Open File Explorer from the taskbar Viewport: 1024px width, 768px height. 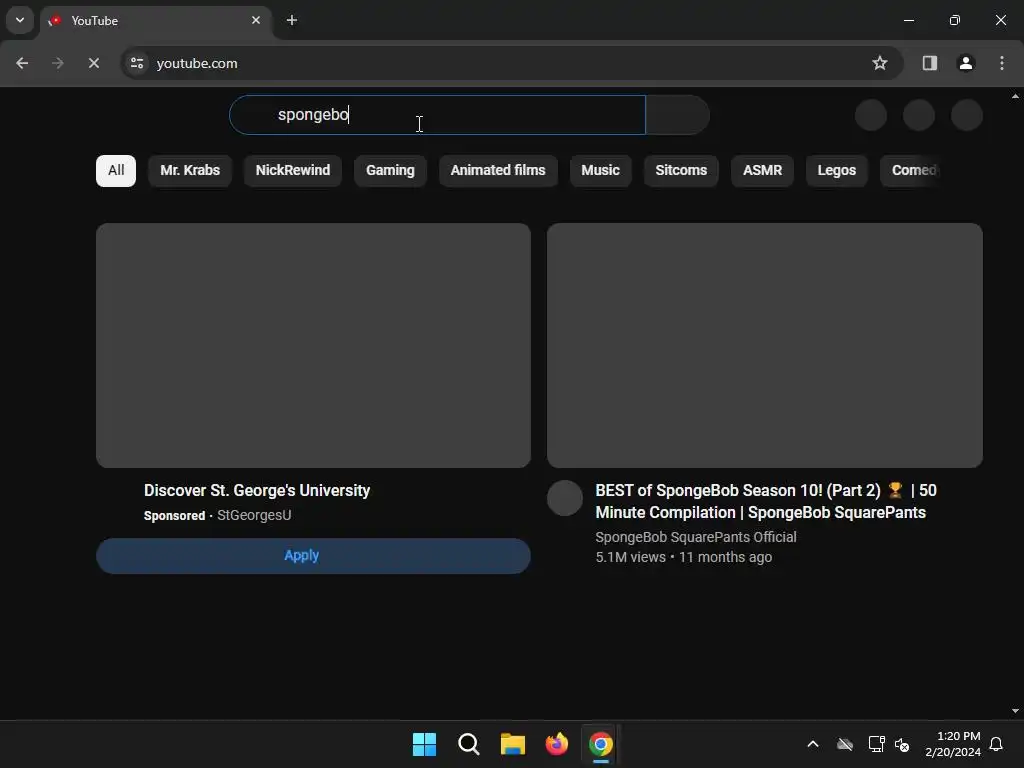(x=513, y=744)
